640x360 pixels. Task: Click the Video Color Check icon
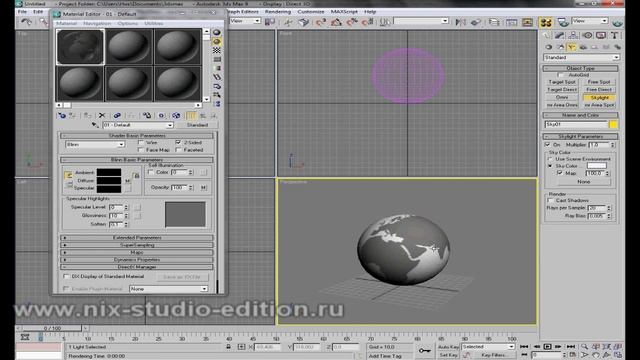pos(217,68)
